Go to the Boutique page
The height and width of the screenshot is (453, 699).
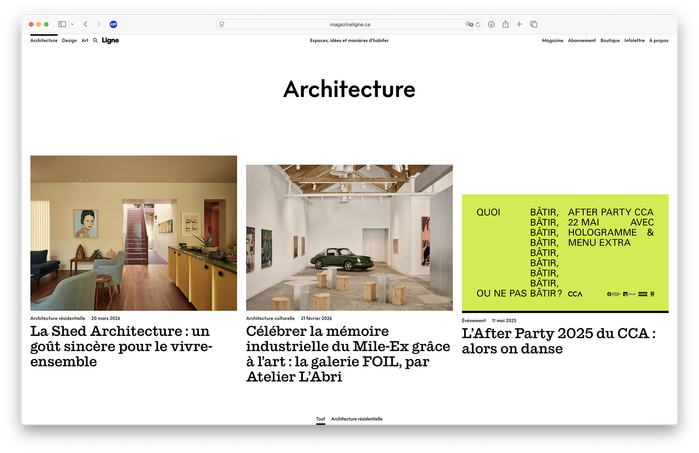pos(610,41)
